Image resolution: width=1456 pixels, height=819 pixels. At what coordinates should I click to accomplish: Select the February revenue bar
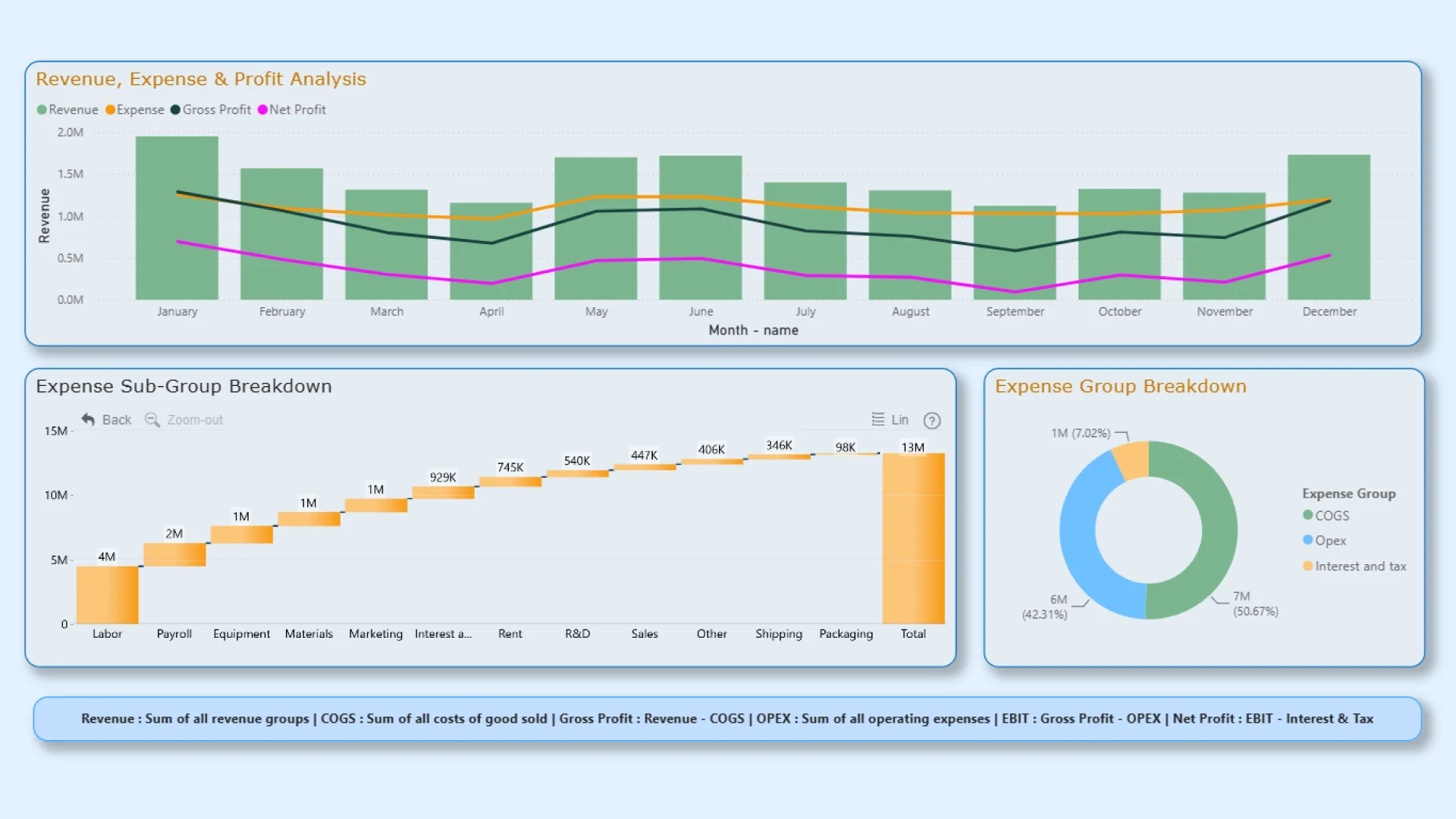(x=281, y=234)
